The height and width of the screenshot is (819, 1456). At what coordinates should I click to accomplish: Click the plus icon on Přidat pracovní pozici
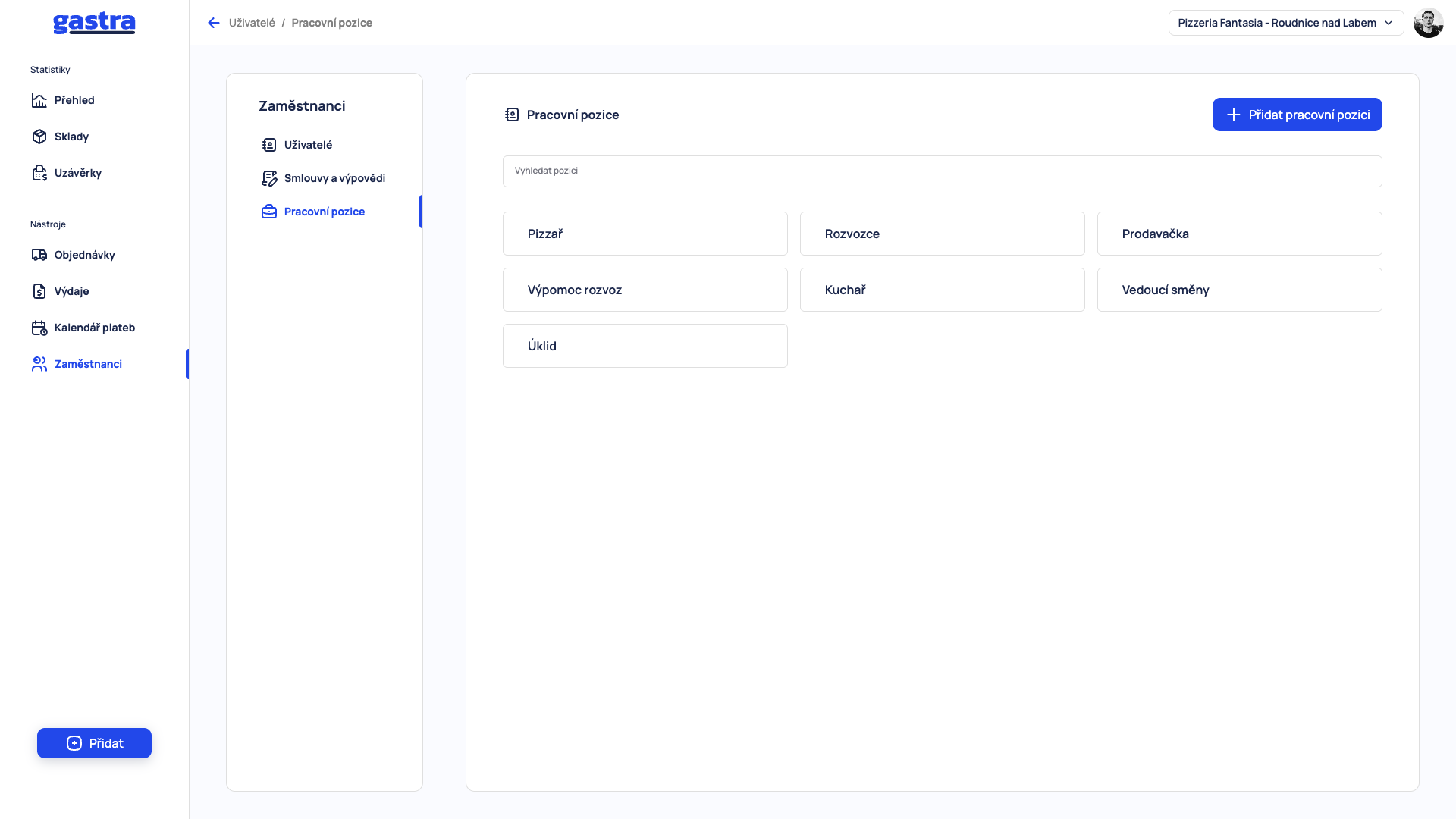(x=1234, y=115)
